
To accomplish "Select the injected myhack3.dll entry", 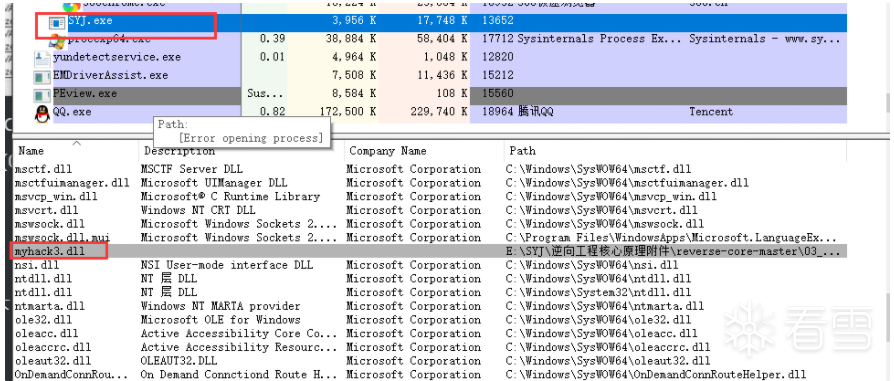I will [x=50, y=252].
